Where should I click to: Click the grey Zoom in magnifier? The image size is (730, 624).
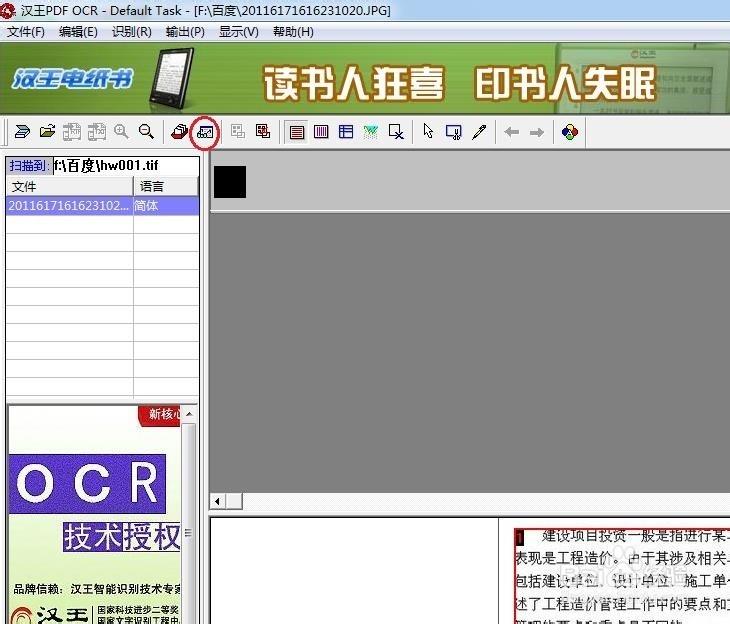point(122,132)
